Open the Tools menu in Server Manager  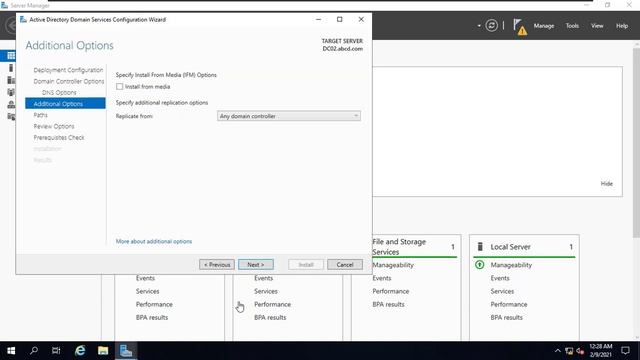tap(572, 26)
